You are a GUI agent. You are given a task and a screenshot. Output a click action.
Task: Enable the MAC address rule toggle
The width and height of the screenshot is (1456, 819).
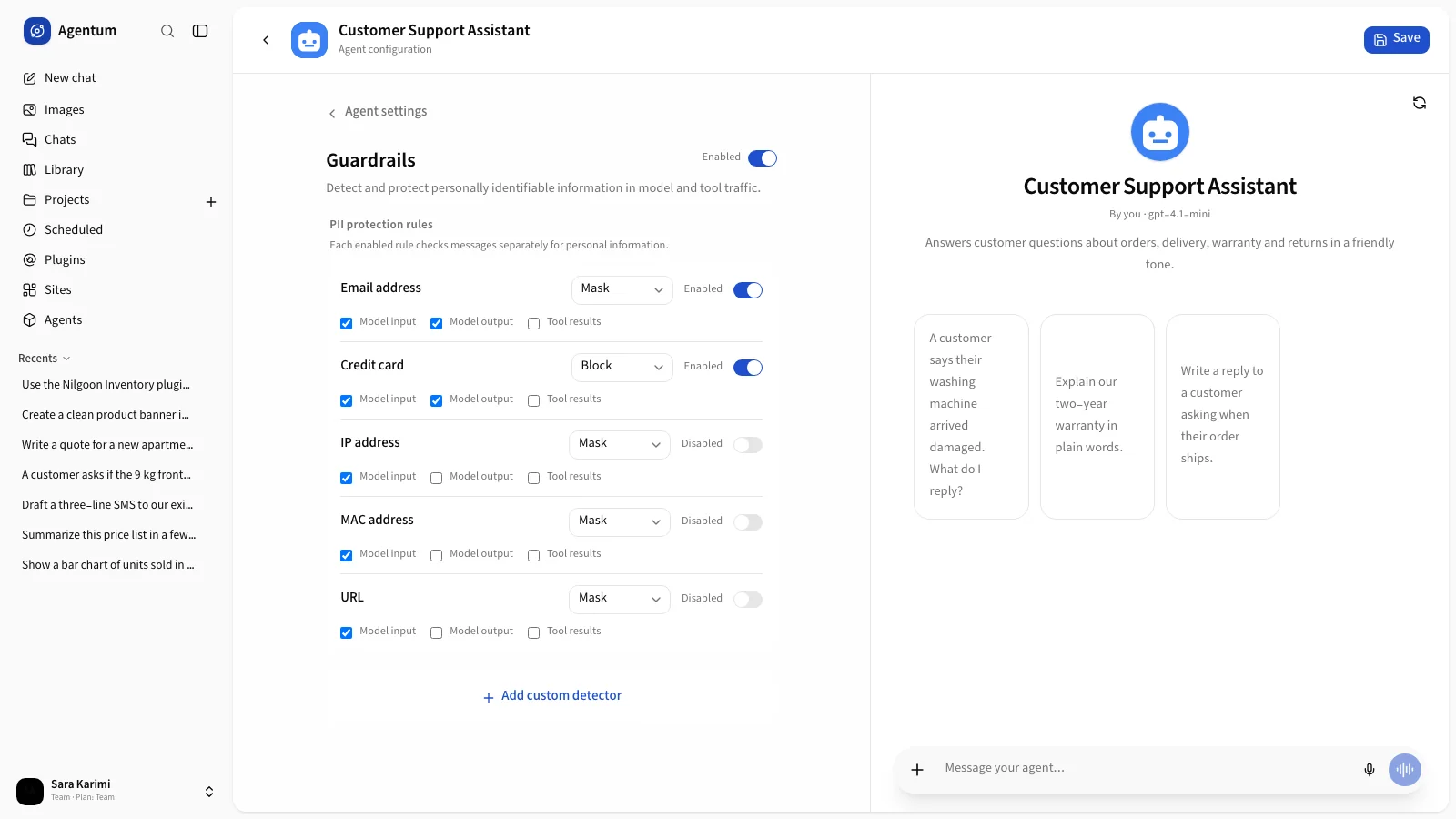pyautogui.click(x=748, y=522)
